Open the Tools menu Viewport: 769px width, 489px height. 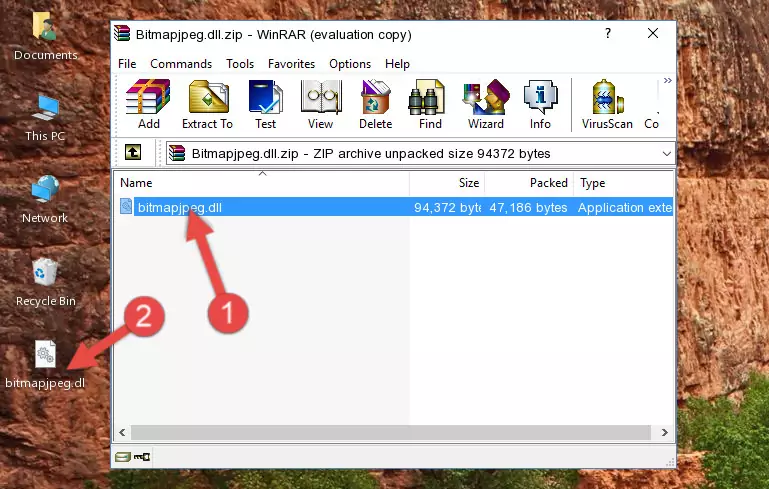pos(240,64)
